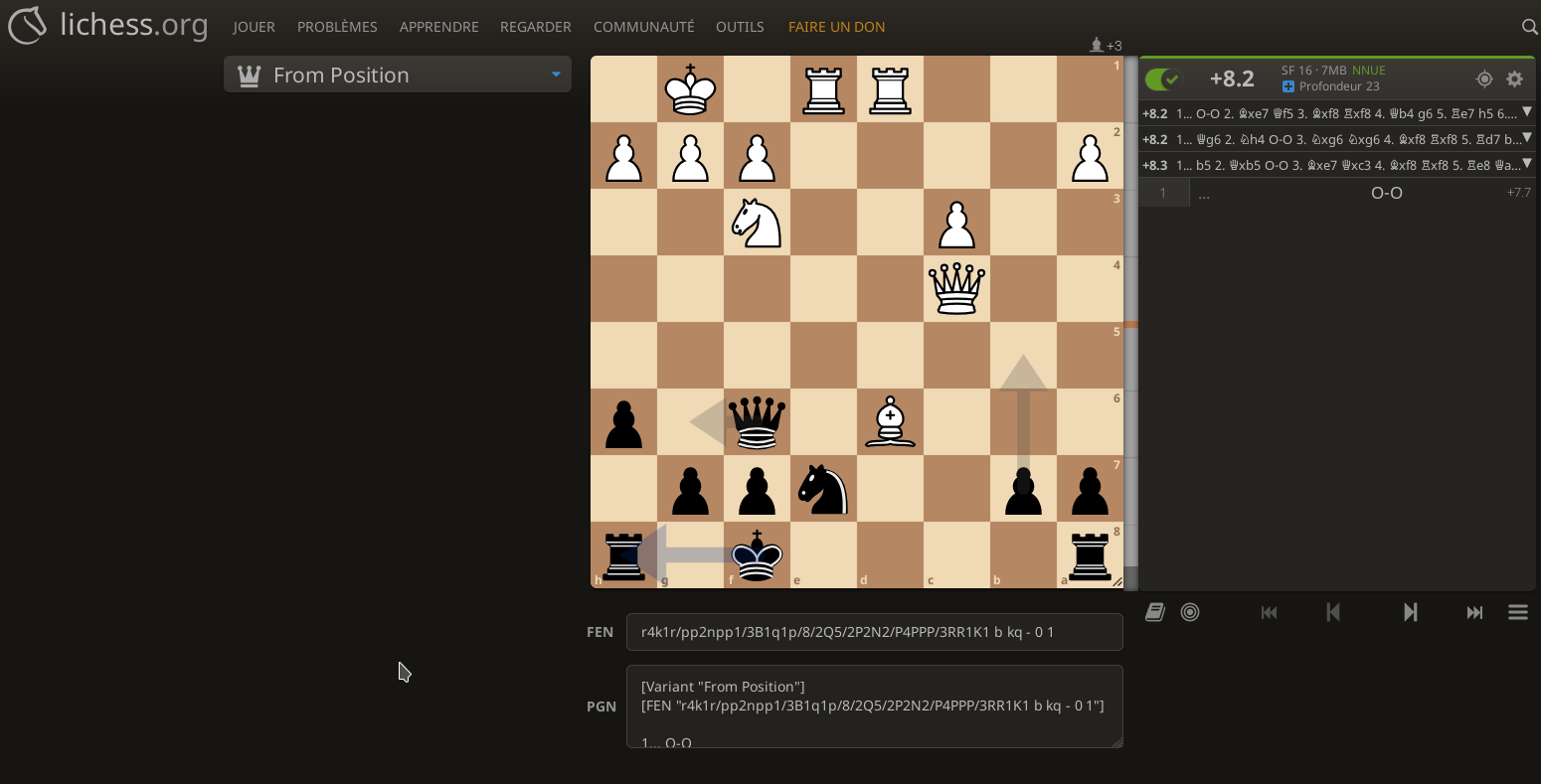Toggle the Stockfish engine switch off
This screenshot has width=1541, height=784.
coord(1162,79)
